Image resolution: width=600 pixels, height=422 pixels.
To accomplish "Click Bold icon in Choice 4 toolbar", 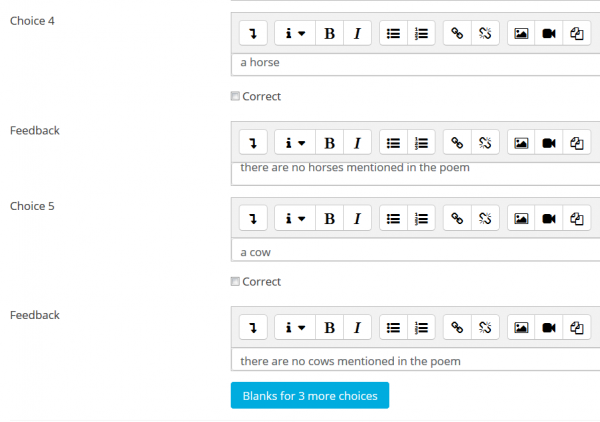I will [x=330, y=33].
